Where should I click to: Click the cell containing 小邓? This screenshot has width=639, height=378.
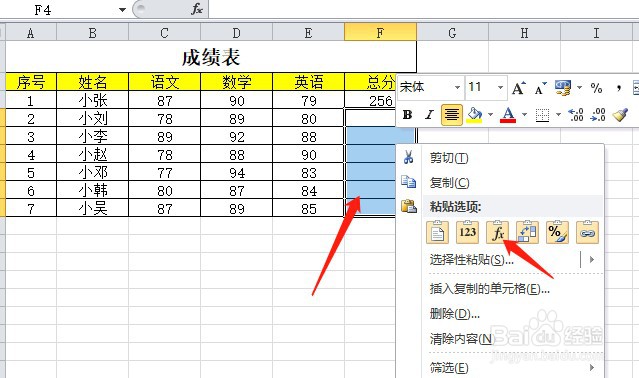[93, 172]
